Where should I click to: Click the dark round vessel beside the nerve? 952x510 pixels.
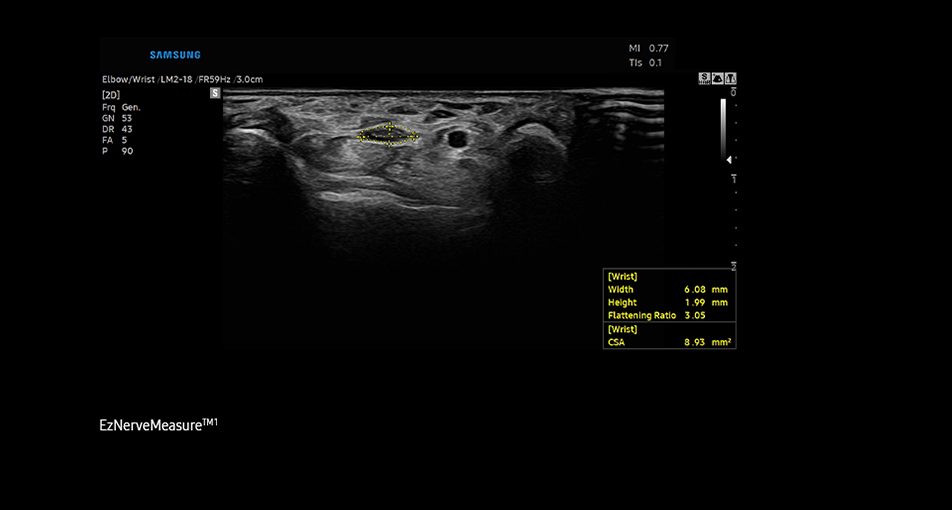click(457, 139)
